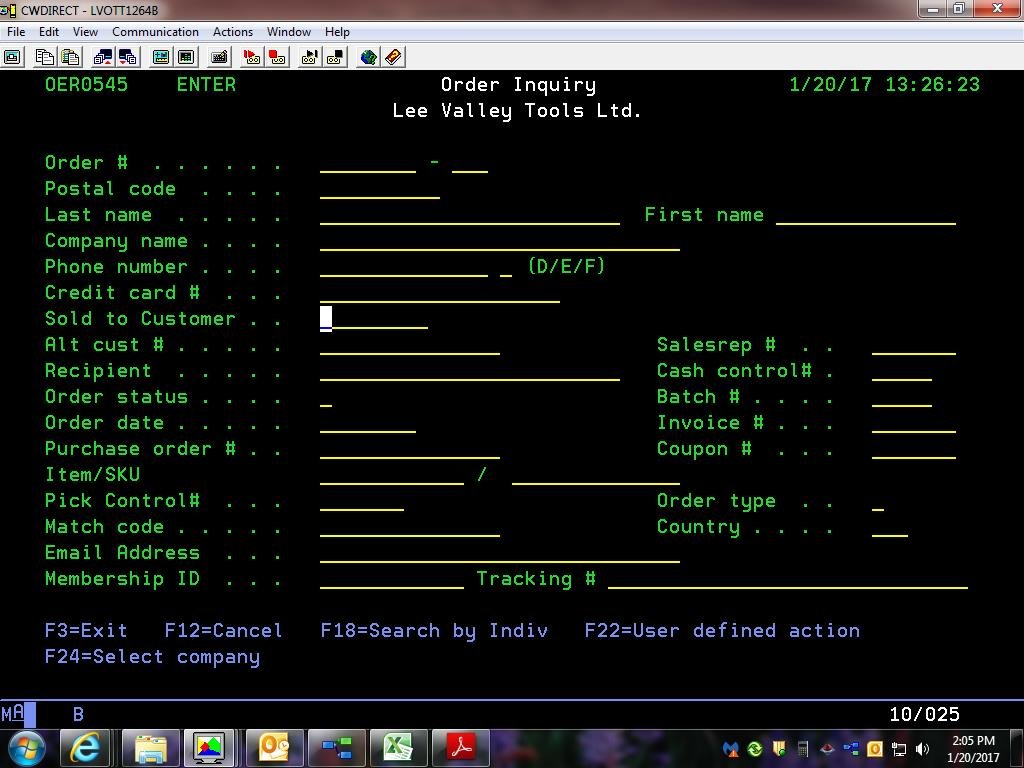Image resolution: width=1024 pixels, height=768 pixels.
Task: Click the Receive File from Host icon
Action: point(128,57)
